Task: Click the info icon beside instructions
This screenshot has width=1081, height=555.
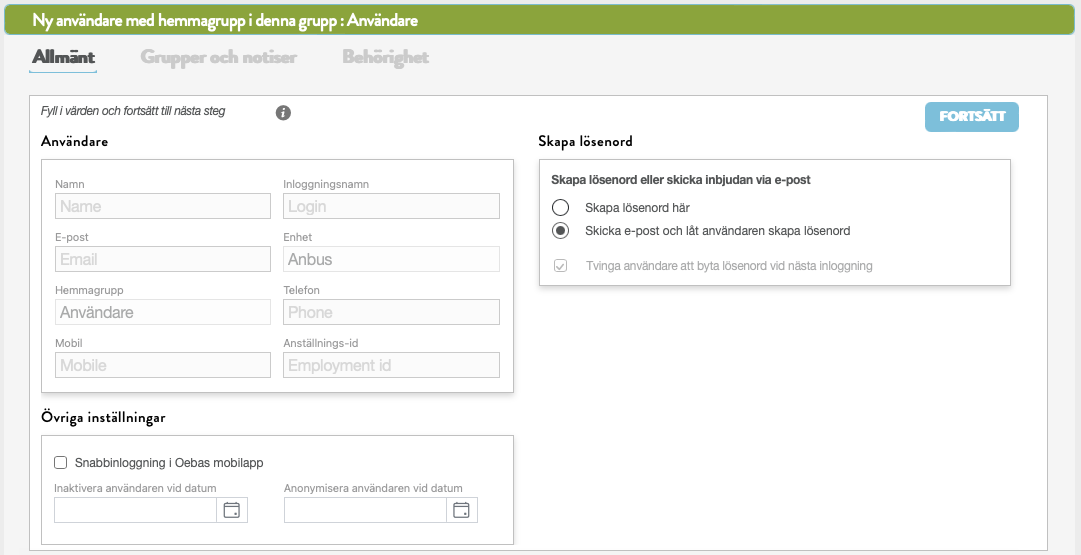Action: point(283,112)
